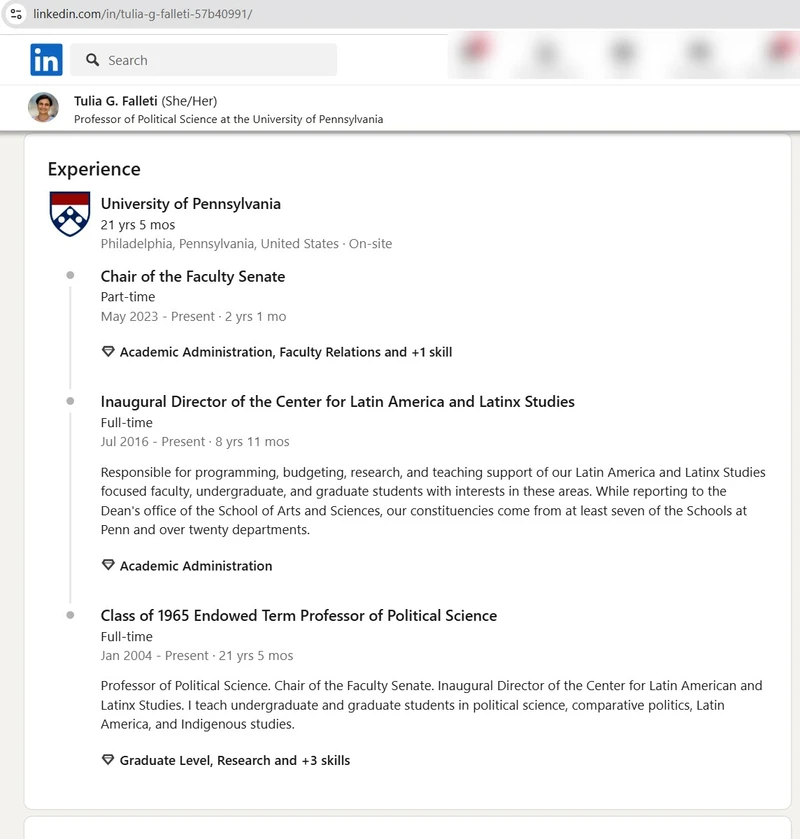Click the '(She/Her)' pronouns text
The height and width of the screenshot is (839, 800).
coord(189,101)
